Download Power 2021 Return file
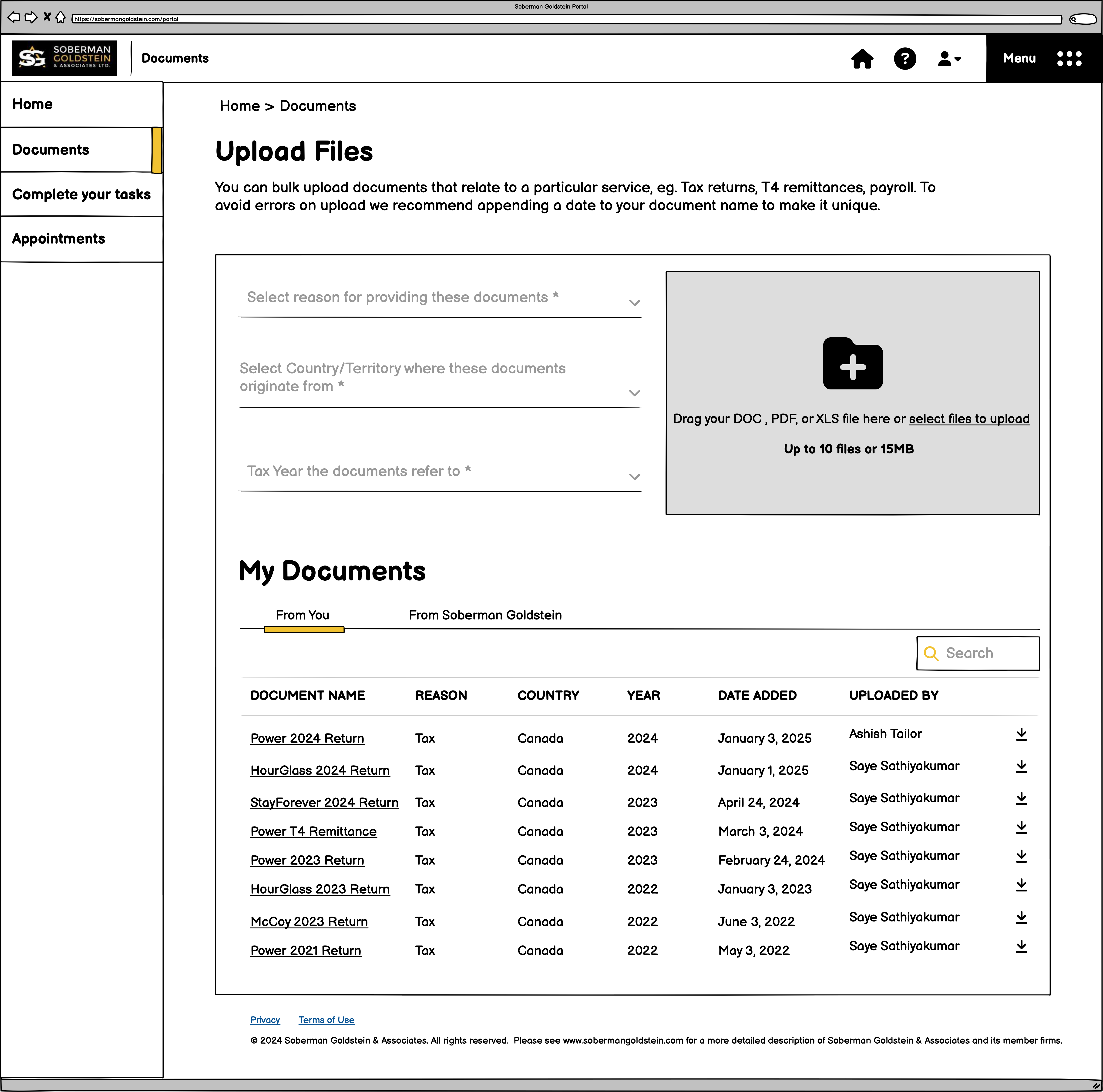This screenshot has width=1103, height=1092. pos(1021,946)
